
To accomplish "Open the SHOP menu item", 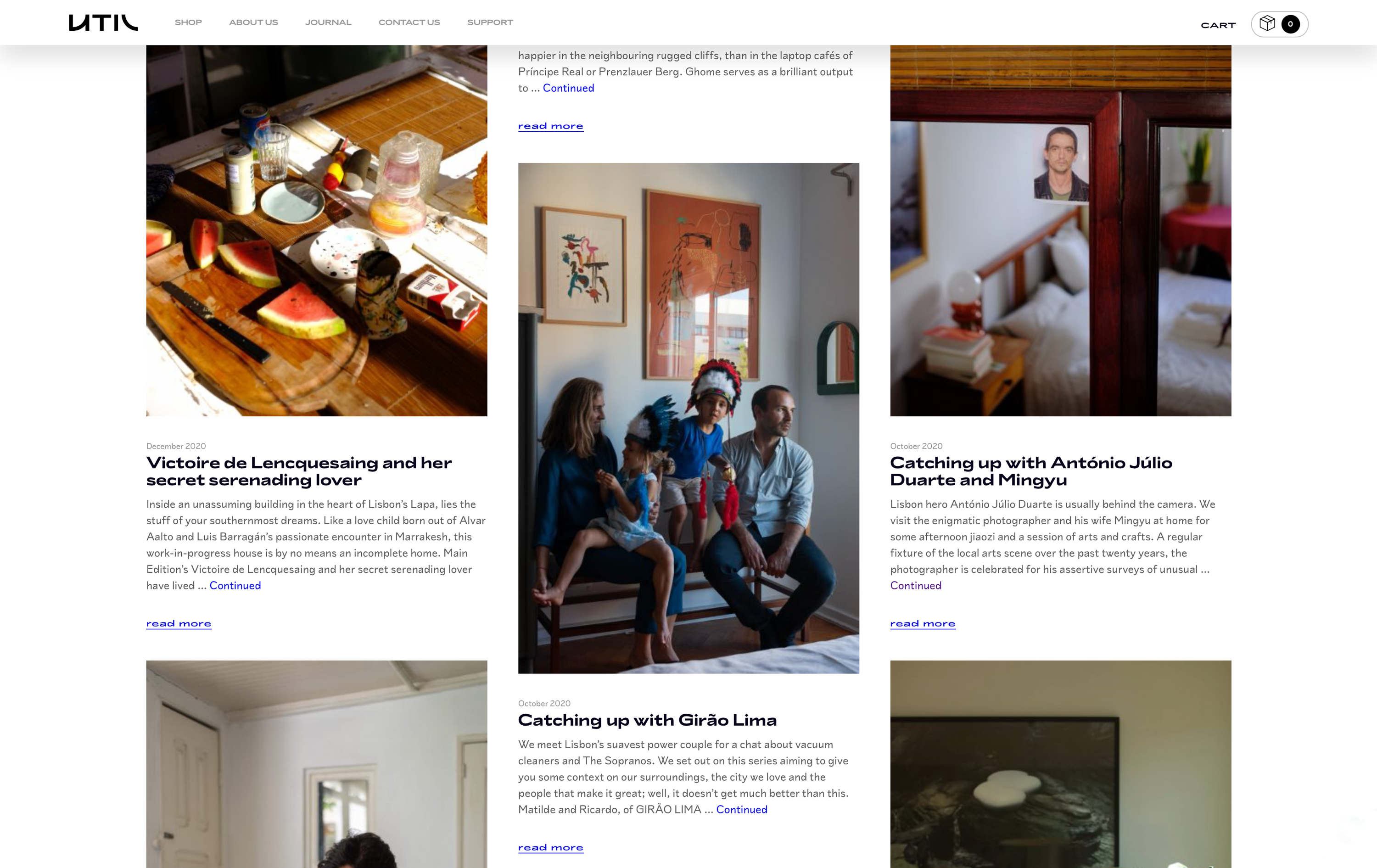I will [188, 22].
